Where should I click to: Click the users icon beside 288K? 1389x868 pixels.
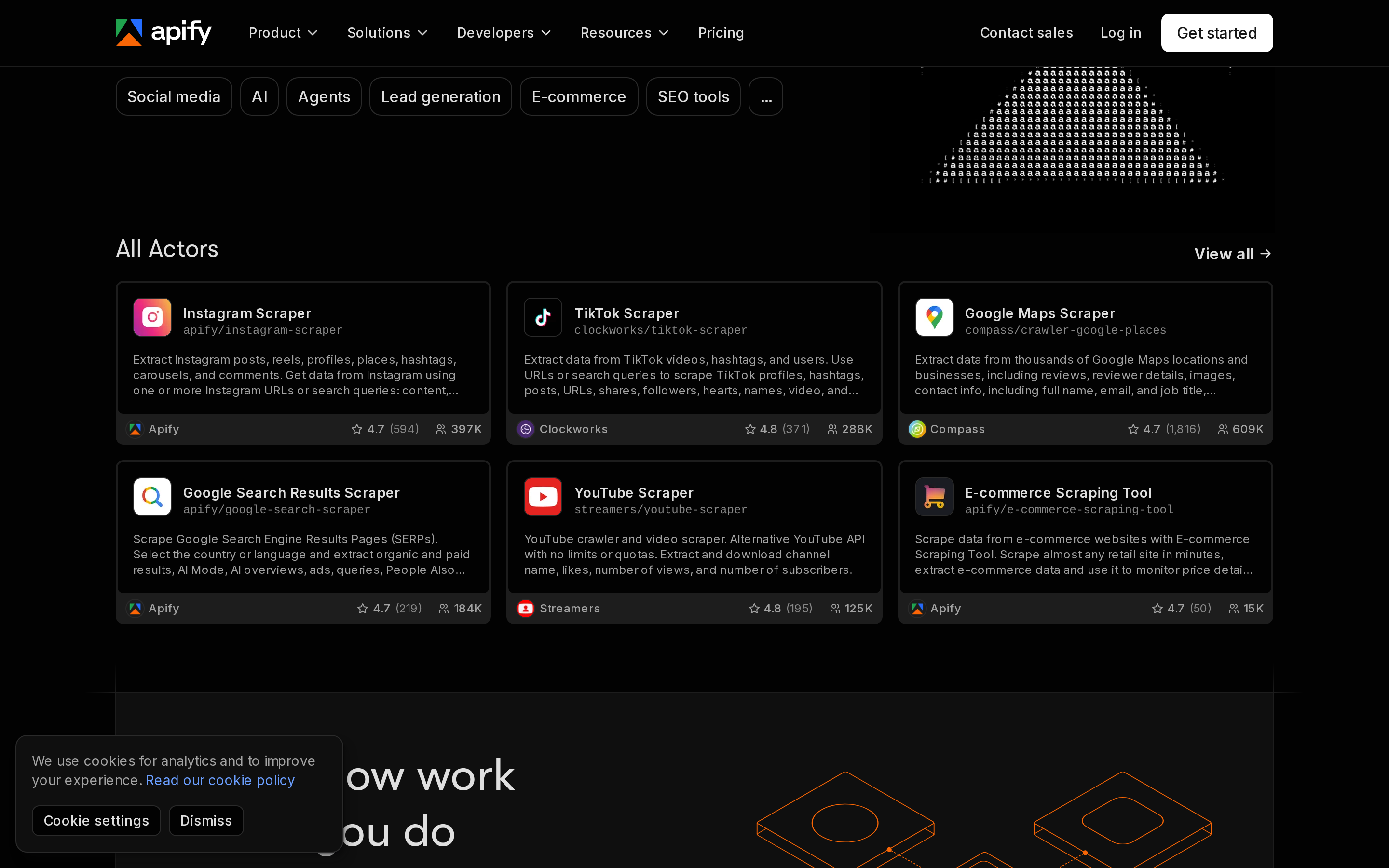coord(831,429)
